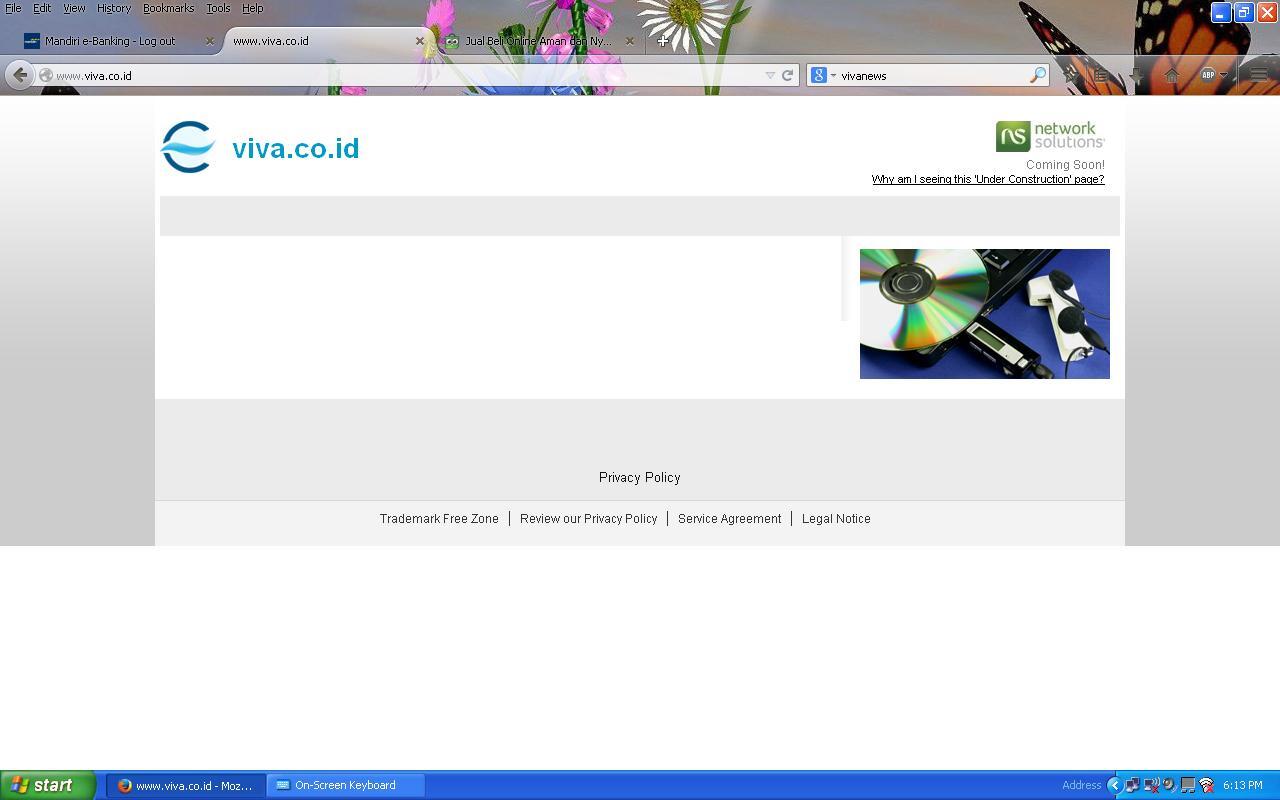Open Review our Privacy Policy link
Image resolution: width=1280 pixels, height=800 pixels.
(589, 519)
